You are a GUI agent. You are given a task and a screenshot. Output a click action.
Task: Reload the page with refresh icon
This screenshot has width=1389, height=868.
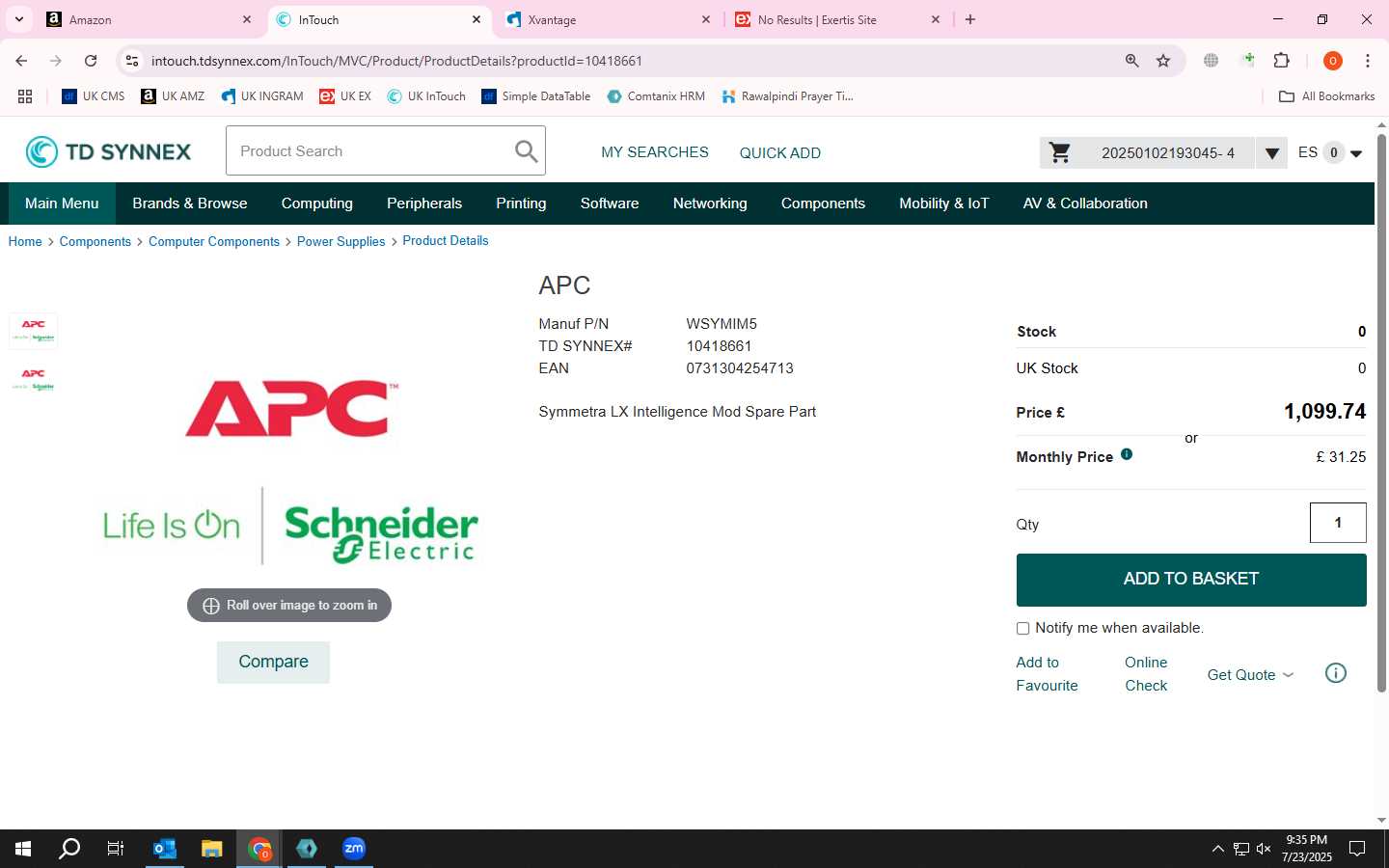(91, 61)
